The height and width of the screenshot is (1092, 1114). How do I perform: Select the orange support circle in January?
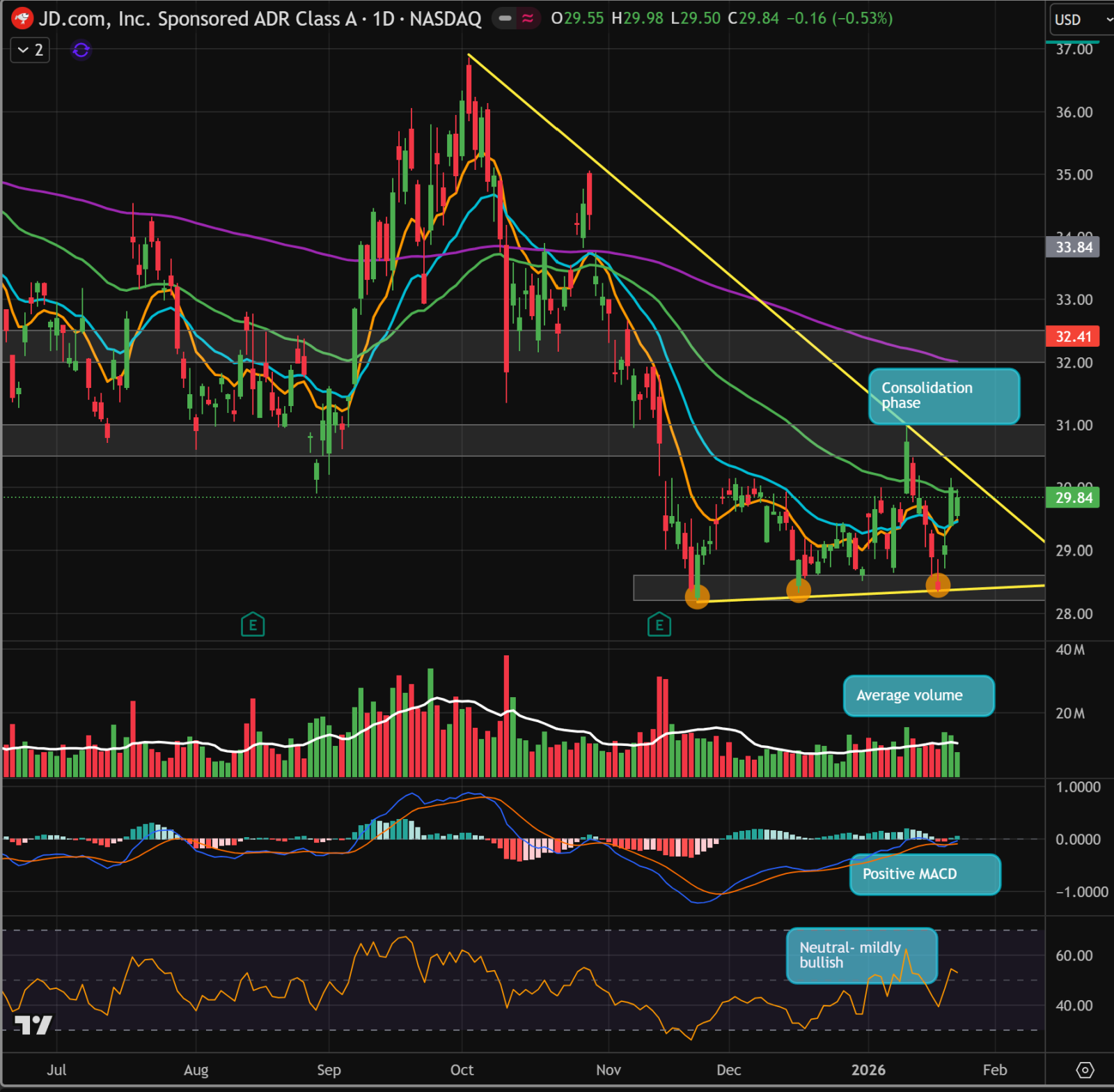[939, 585]
